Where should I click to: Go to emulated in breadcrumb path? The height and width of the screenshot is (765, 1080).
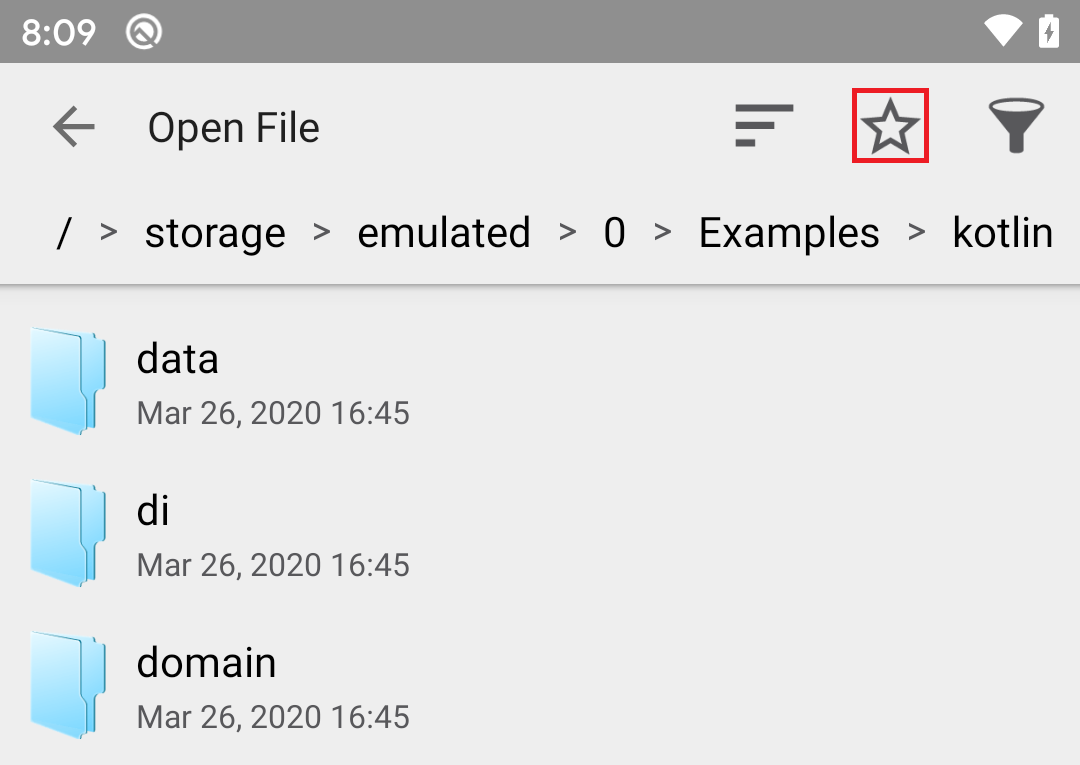pos(444,233)
